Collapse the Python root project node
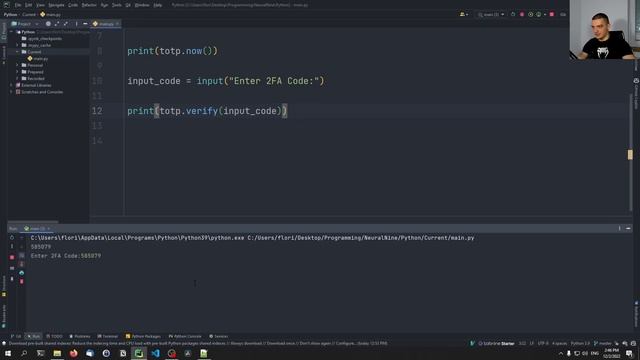This screenshot has width=640, height=360. pyautogui.click(x=12, y=32)
